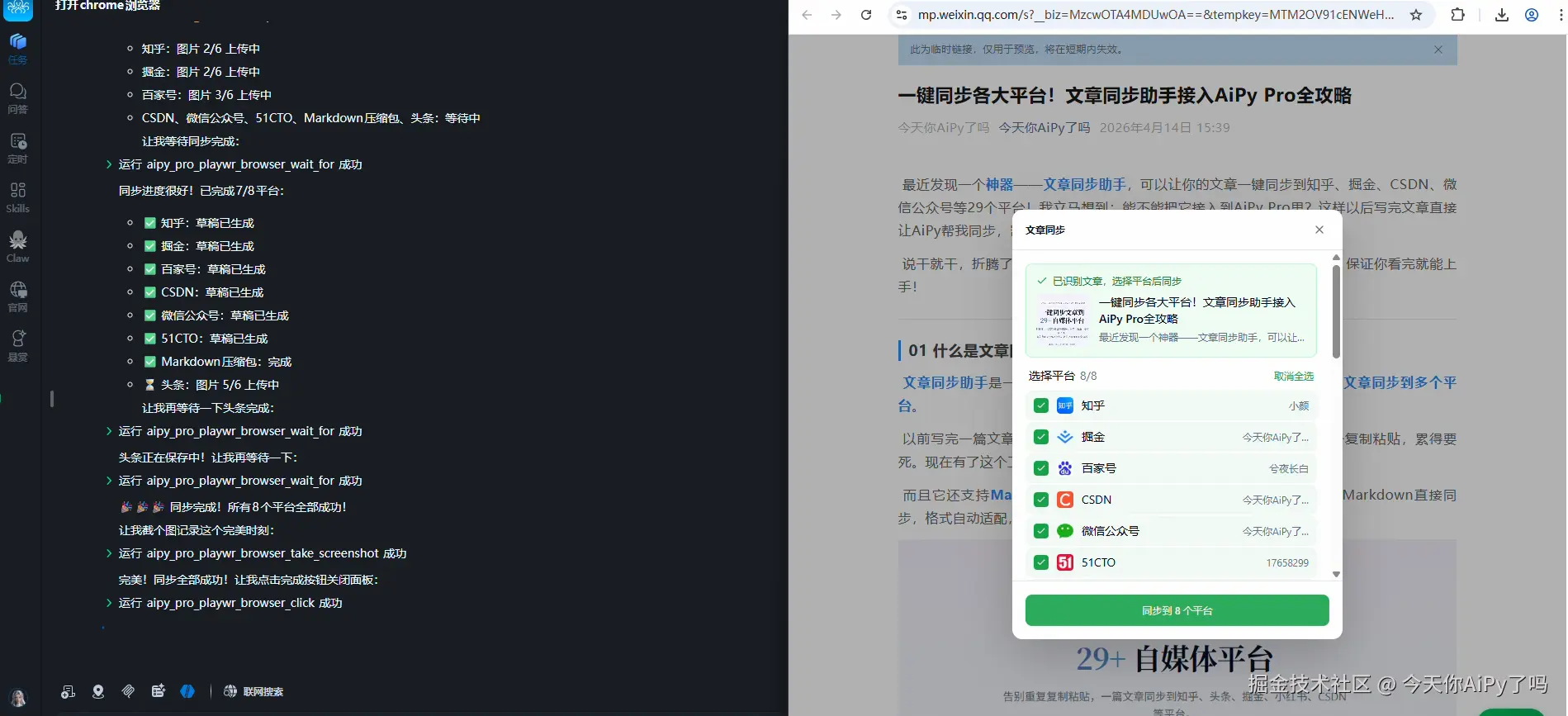The height and width of the screenshot is (716, 1568).
Task: Uncheck the CSDN platform checkbox
Action: point(1041,500)
